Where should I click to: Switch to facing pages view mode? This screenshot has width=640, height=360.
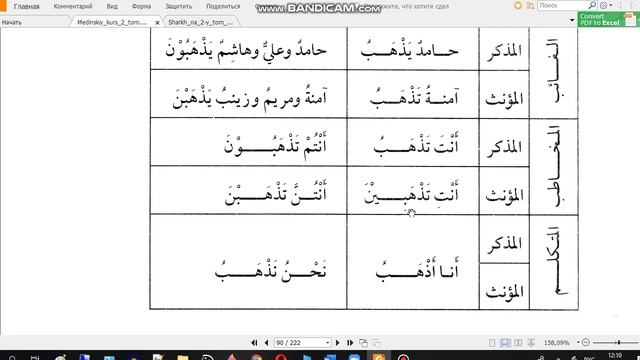tap(518, 343)
